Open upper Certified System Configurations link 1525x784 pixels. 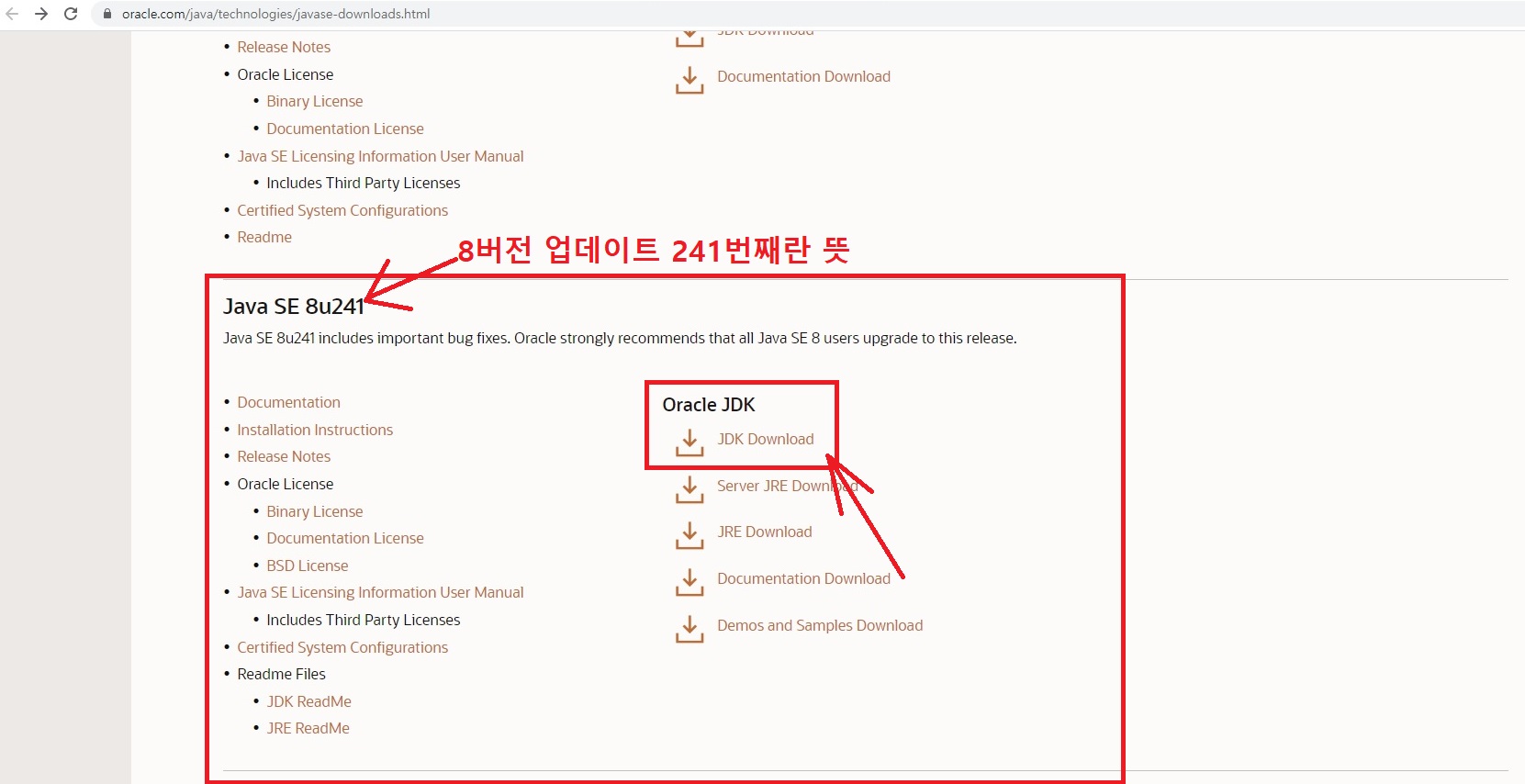pos(342,210)
